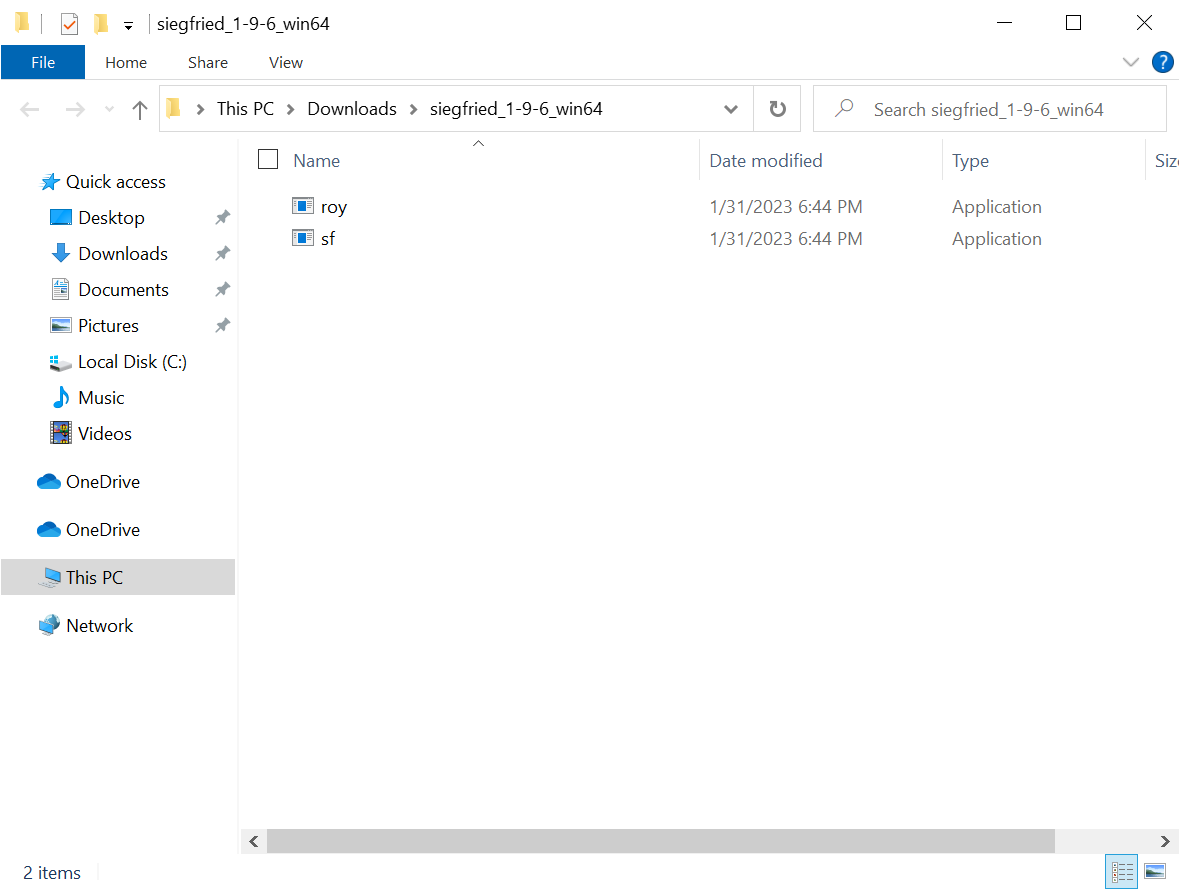Image resolution: width=1180 pixels, height=890 pixels.
Task: Refresh the current folder view
Action: 777,108
